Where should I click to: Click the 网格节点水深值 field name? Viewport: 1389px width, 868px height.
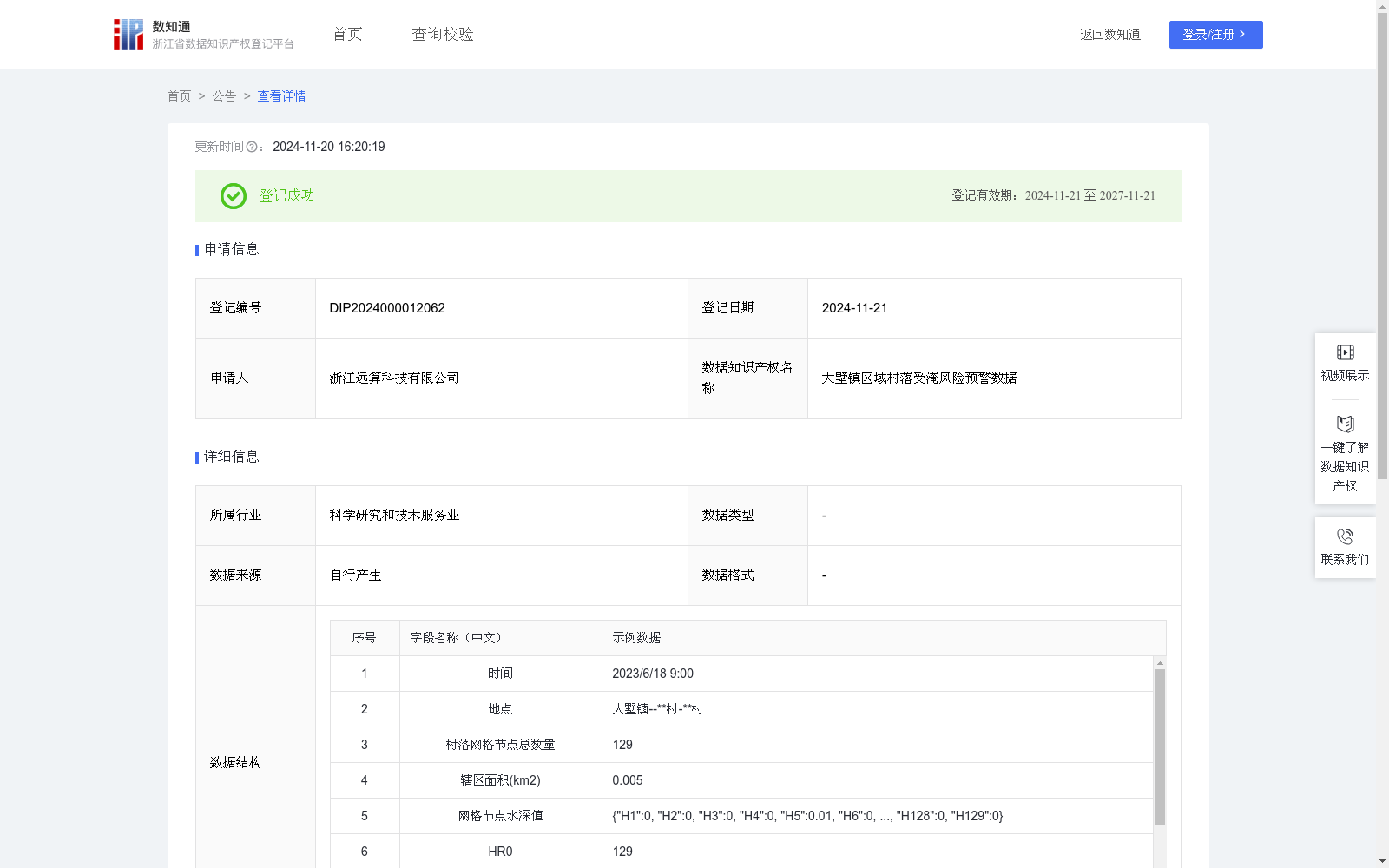tap(500, 816)
